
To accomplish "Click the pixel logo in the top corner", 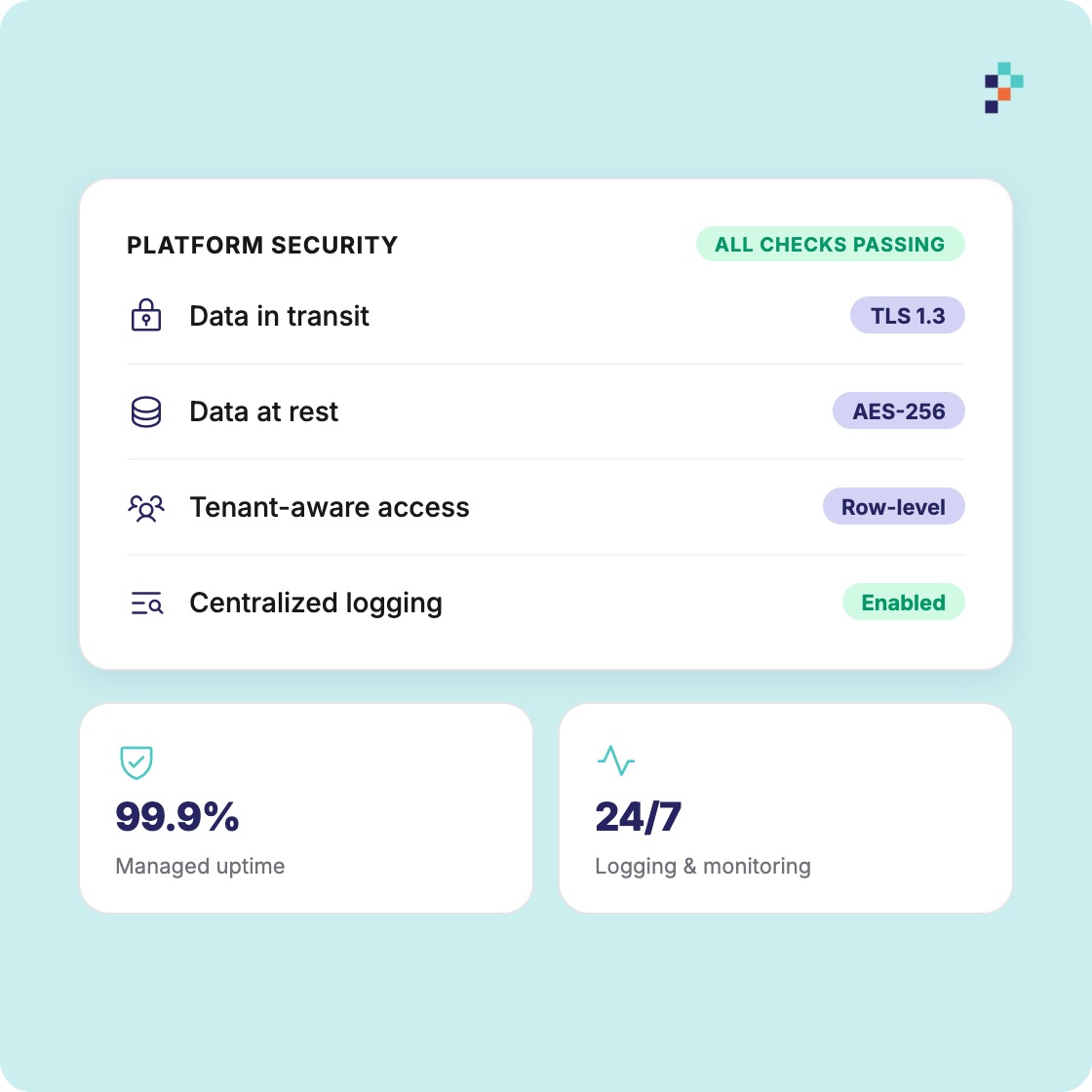I will [1003, 88].
